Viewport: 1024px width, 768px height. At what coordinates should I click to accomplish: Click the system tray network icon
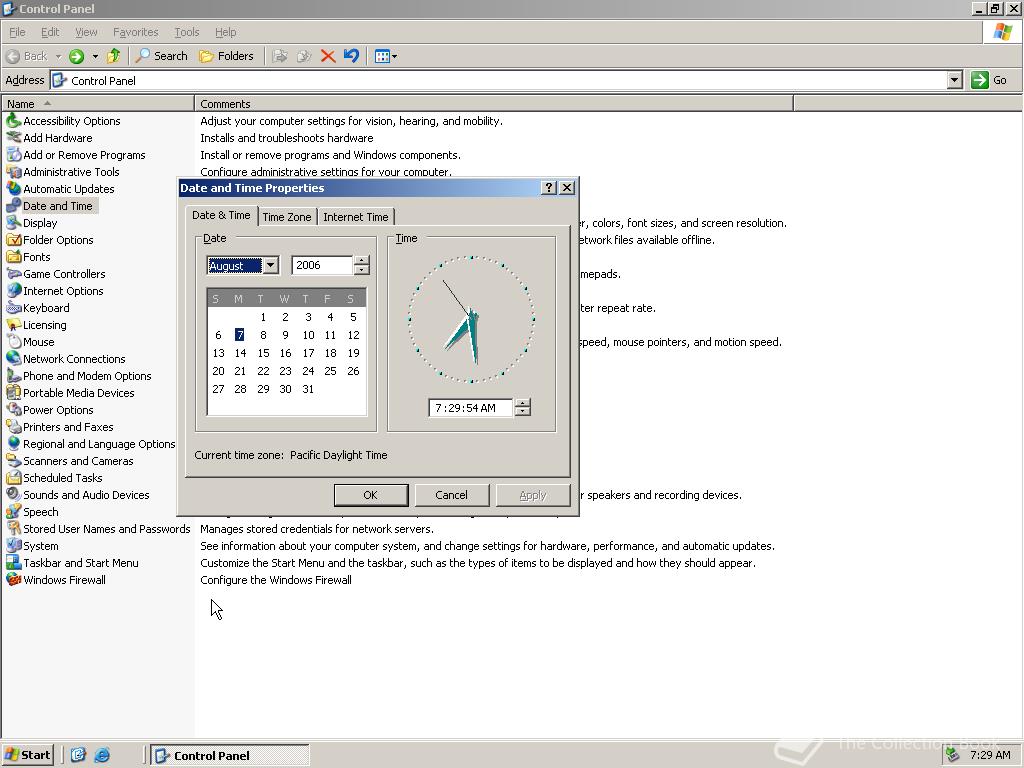pos(953,755)
